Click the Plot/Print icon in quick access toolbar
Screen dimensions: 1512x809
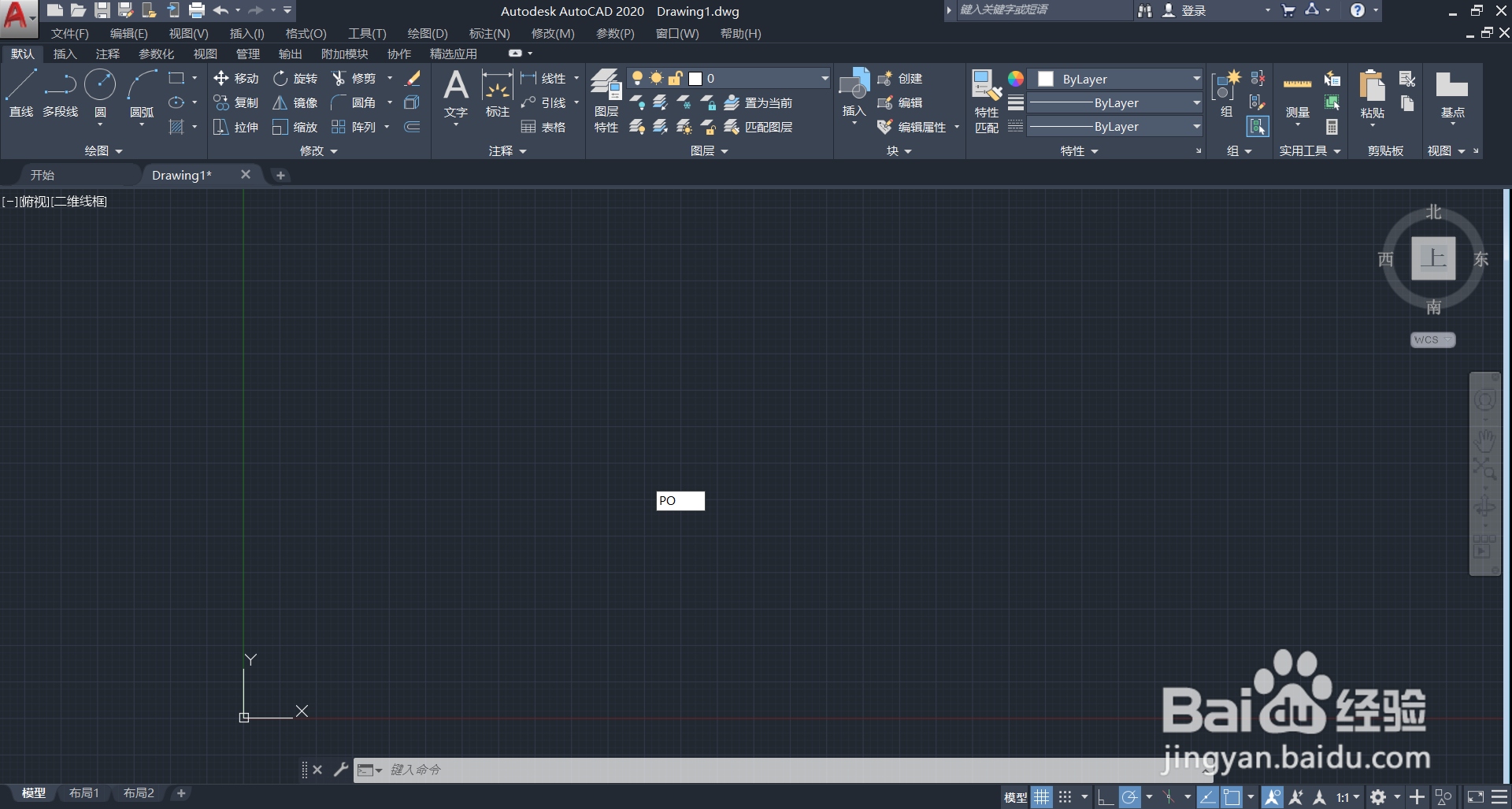click(x=197, y=10)
